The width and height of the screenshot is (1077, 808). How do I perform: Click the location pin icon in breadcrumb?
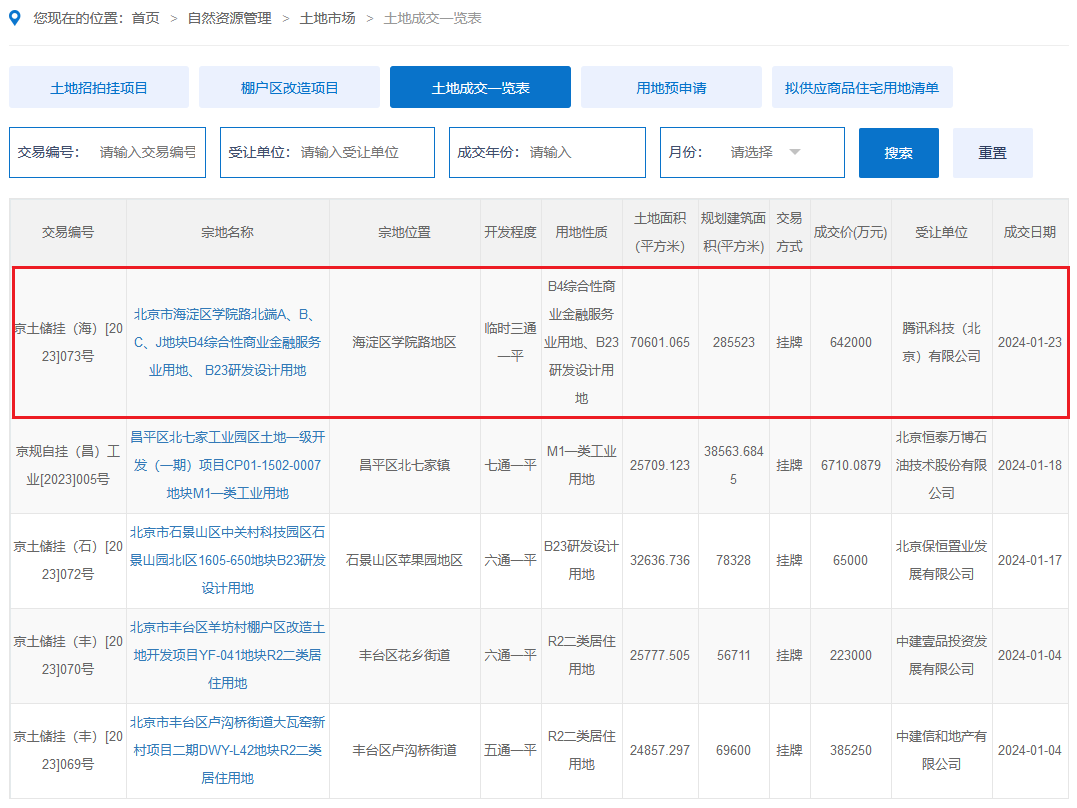[14, 17]
